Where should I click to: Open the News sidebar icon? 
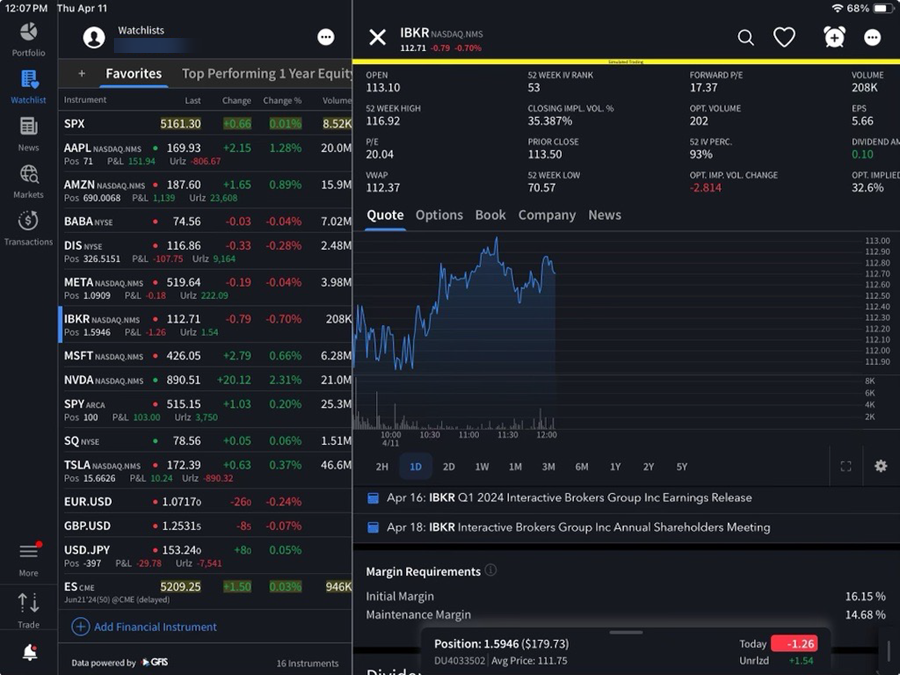tap(28, 132)
